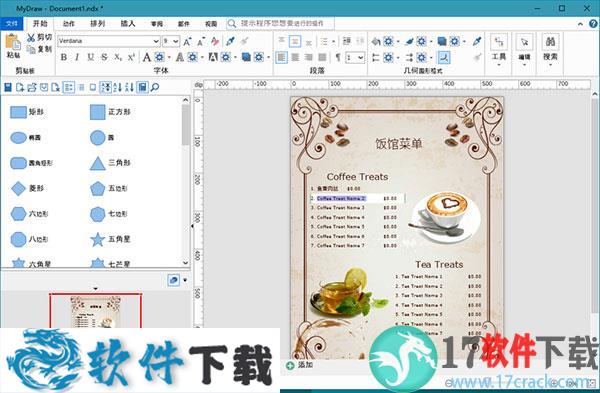Click the ribbon search input field
600x393 pixels.
coord(280,23)
